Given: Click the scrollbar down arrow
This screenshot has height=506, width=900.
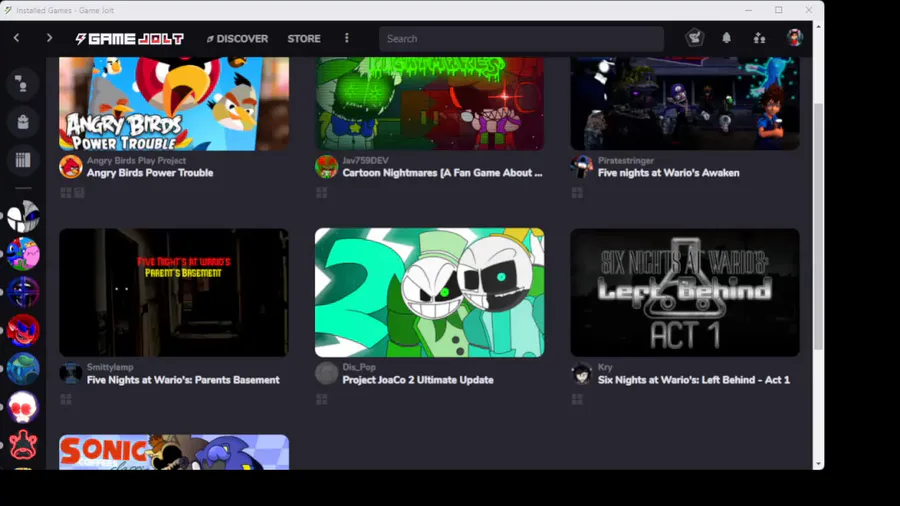Looking at the screenshot, I should coord(818,464).
